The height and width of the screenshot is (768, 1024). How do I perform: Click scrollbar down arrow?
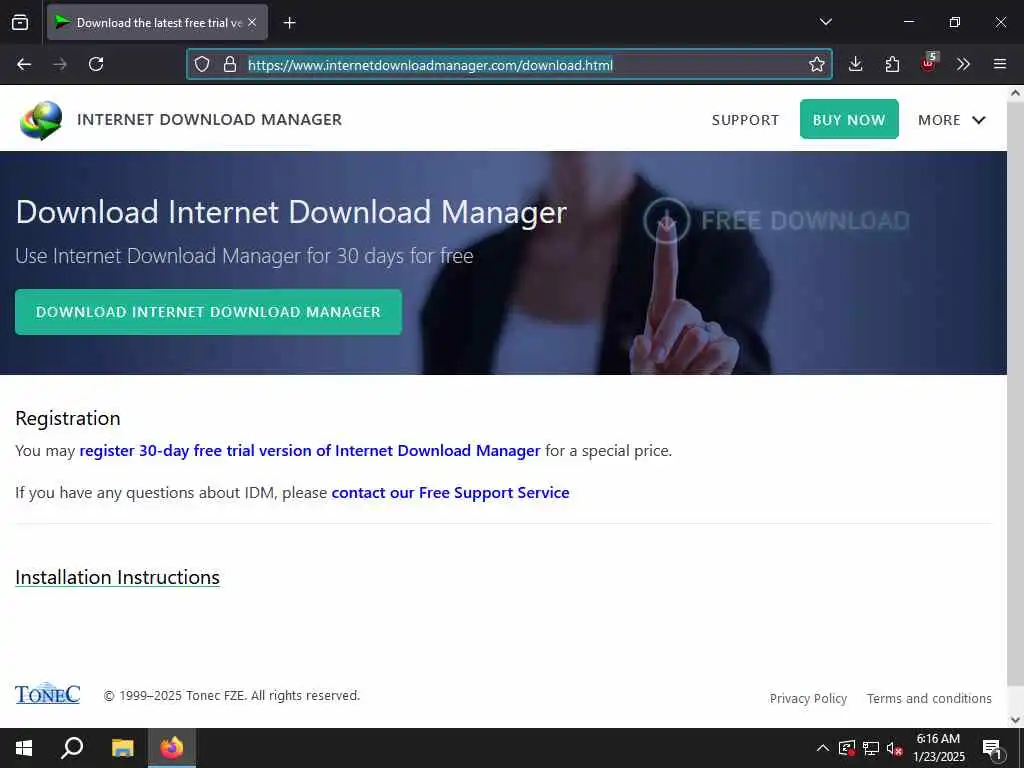(x=1015, y=720)
